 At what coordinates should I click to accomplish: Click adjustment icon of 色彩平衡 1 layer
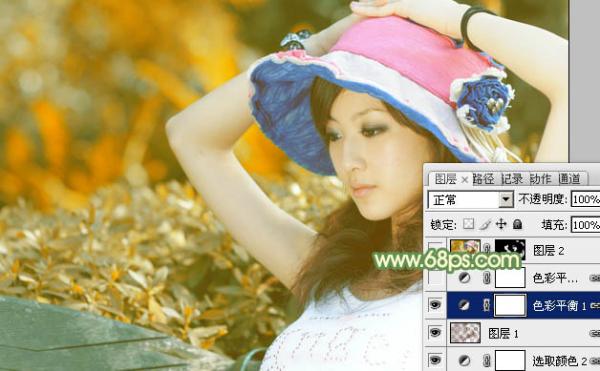pyautogui.click(x=464, y=305)
